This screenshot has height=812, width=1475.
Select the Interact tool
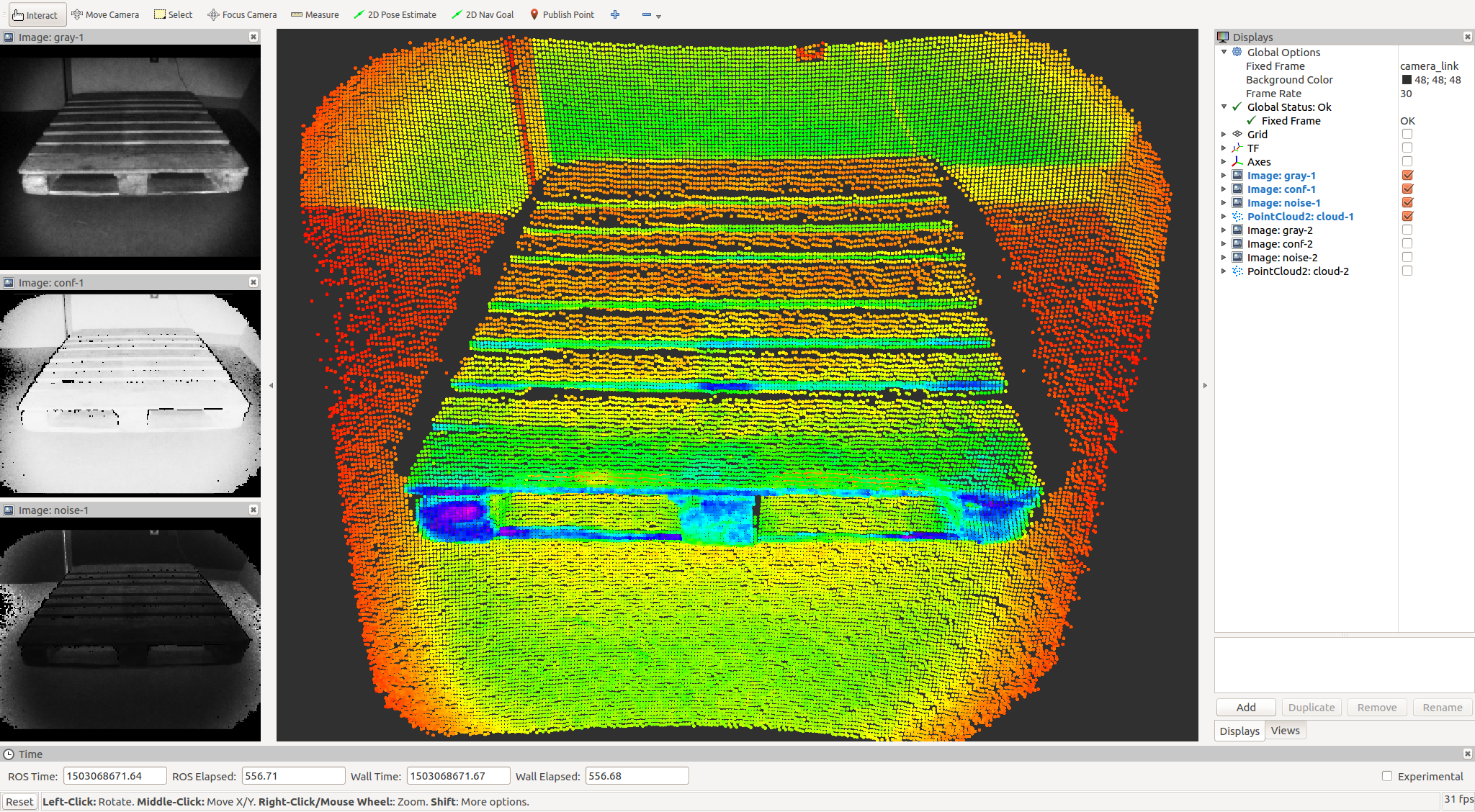35,14
